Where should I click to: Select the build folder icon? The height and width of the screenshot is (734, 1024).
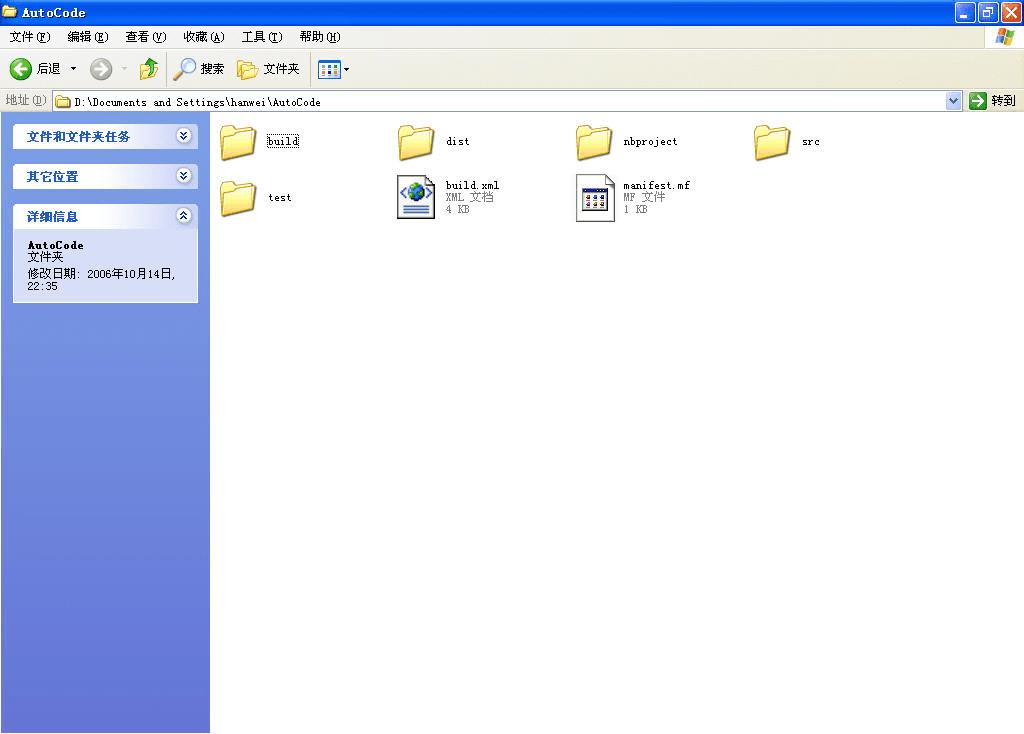click(238, 142)
